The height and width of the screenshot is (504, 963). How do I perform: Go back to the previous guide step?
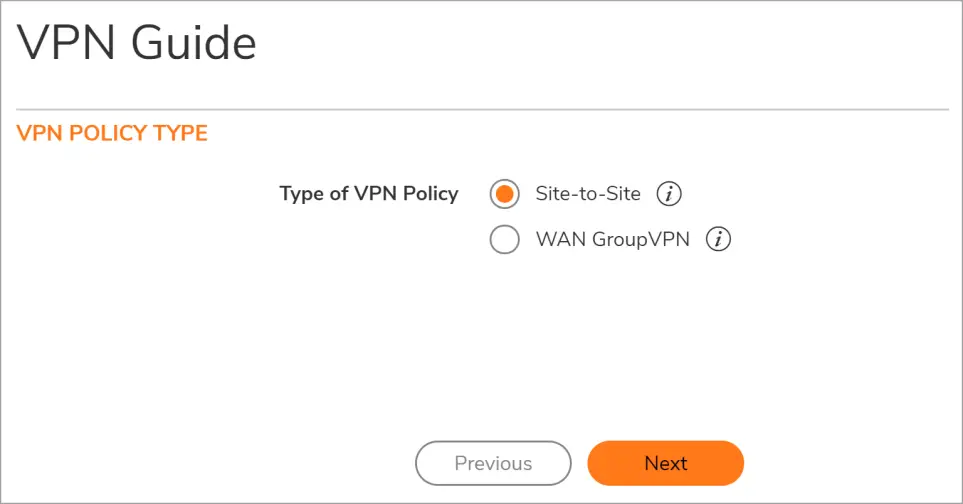tap(493, 463)
